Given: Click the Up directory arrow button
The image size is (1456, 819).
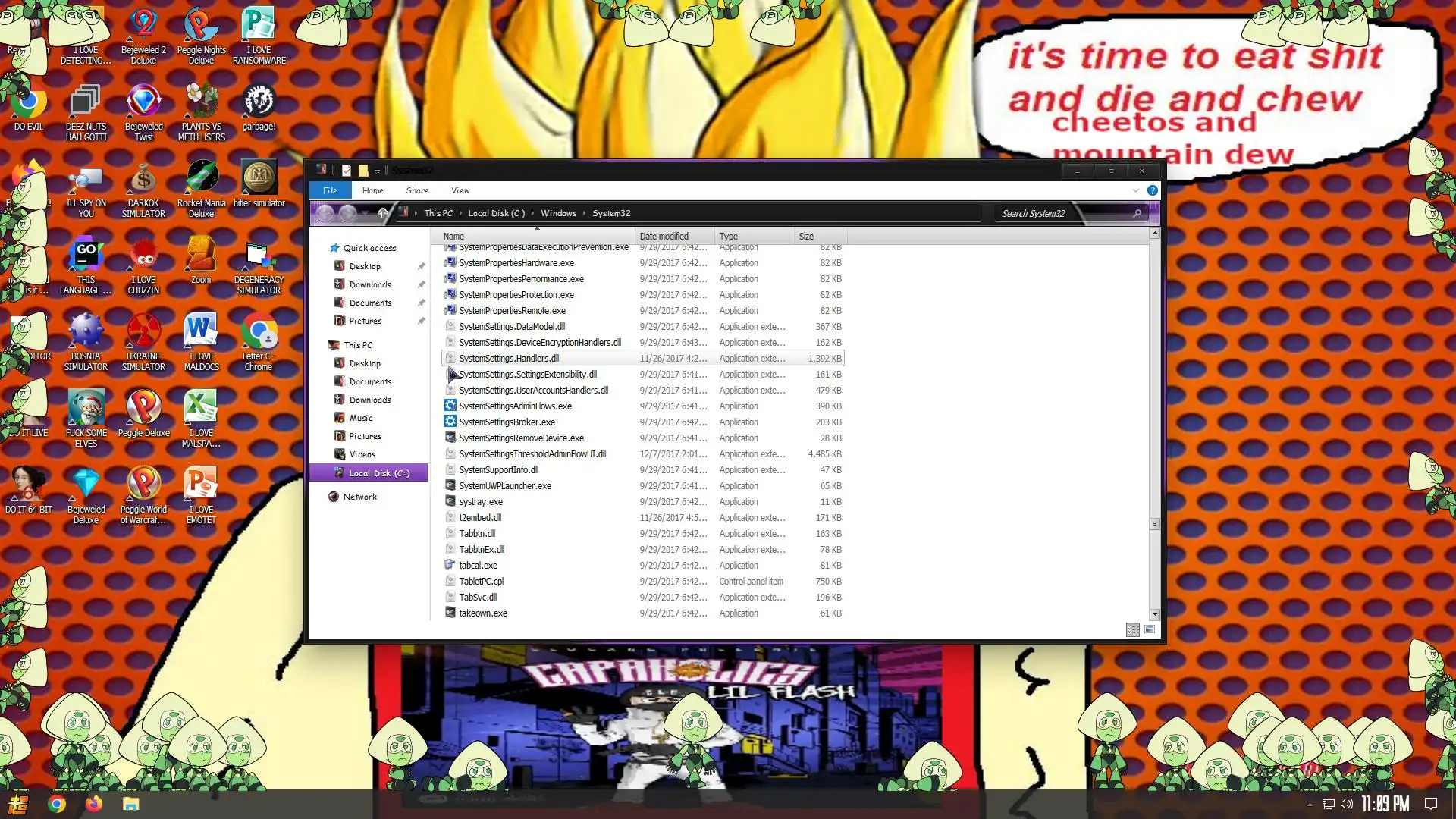Looking at the screenshot, I should (383, 214).
